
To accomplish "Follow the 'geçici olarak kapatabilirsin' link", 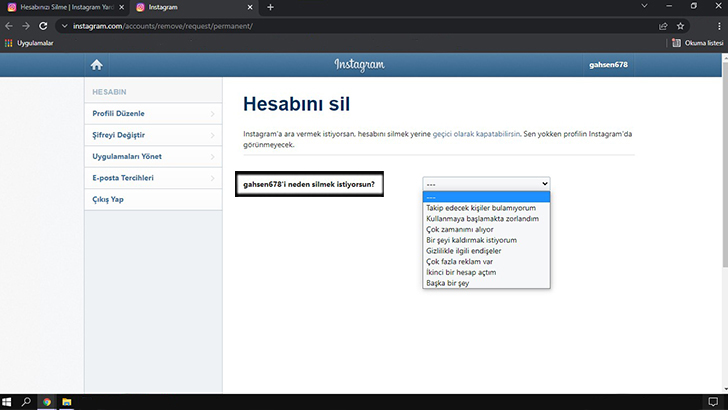I will (x=476, y=134).
